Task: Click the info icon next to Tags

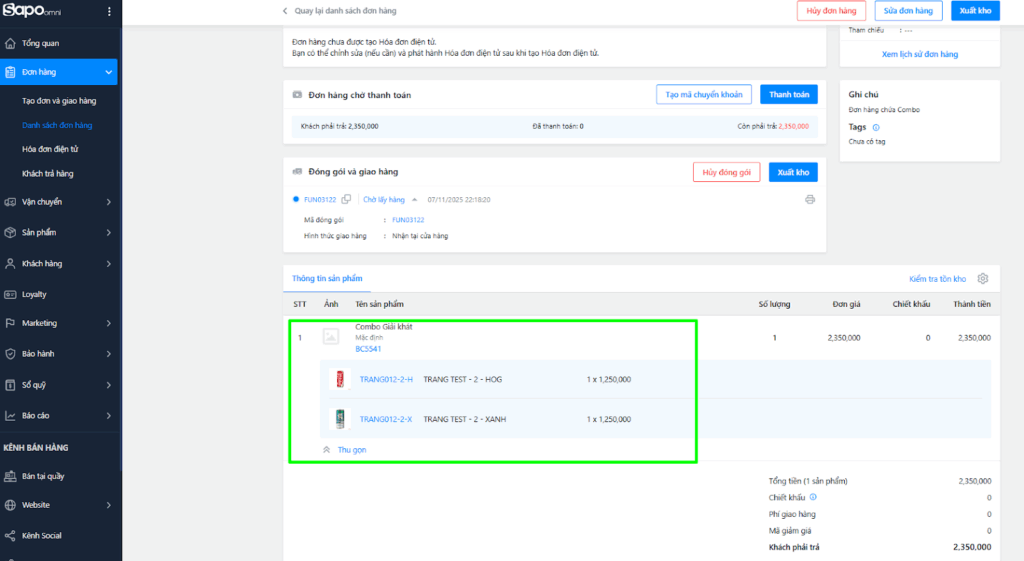Action: tap(876, 127)
